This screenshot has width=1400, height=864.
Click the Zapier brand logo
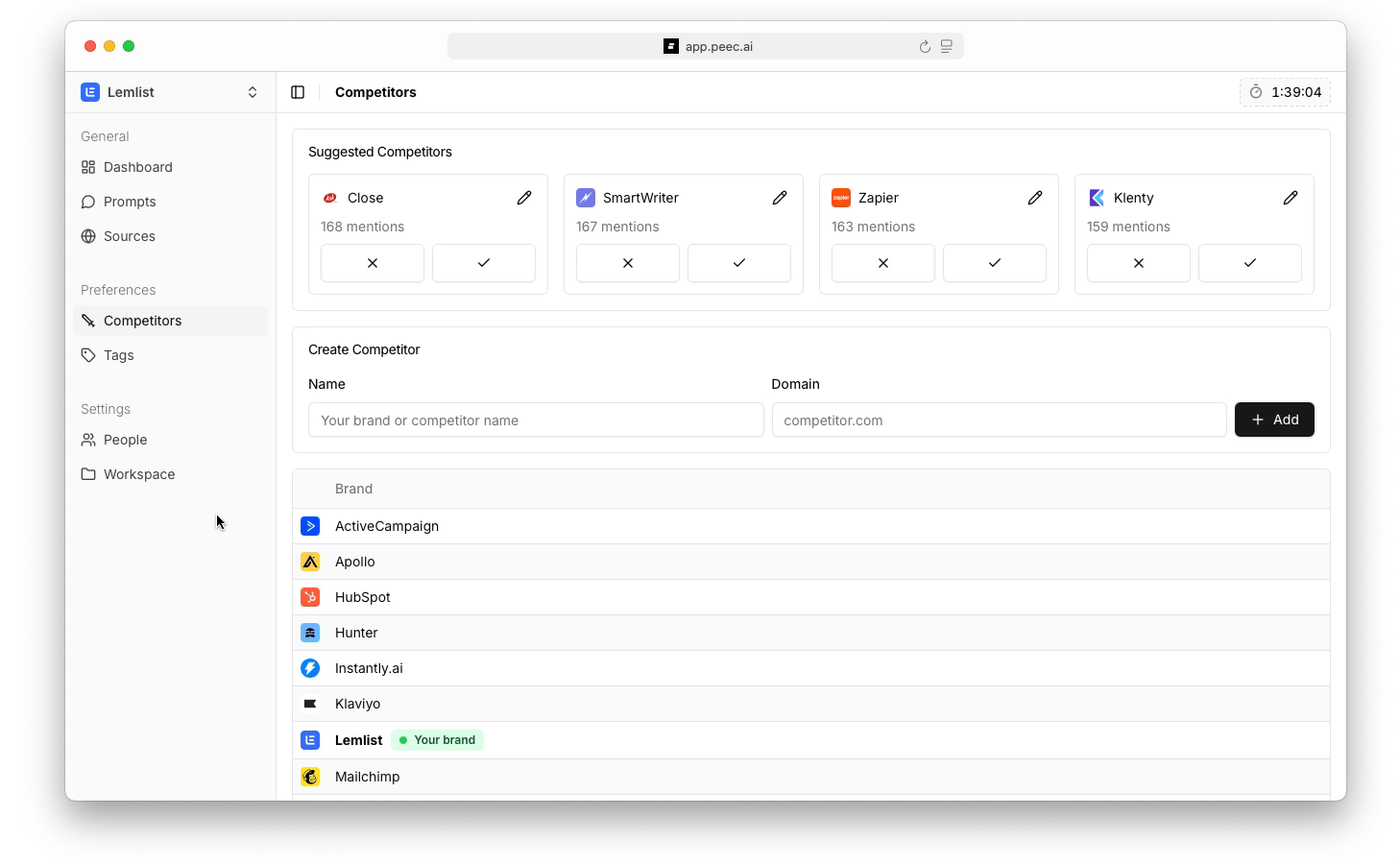click(x=841, y=198)
